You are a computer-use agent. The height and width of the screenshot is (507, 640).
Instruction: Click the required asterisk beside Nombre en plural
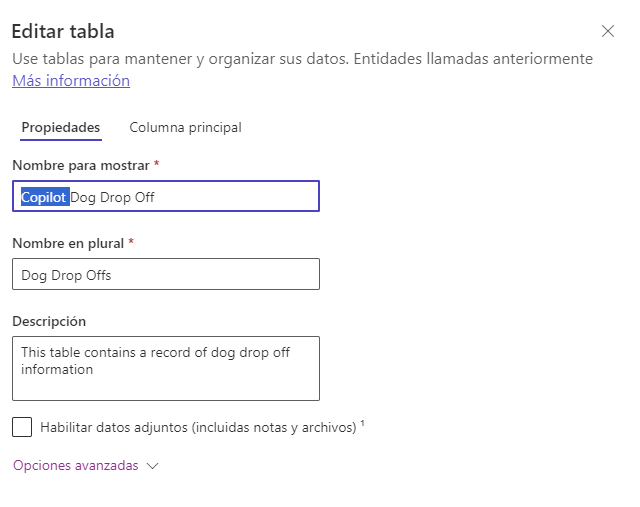(x=131, y=242)
